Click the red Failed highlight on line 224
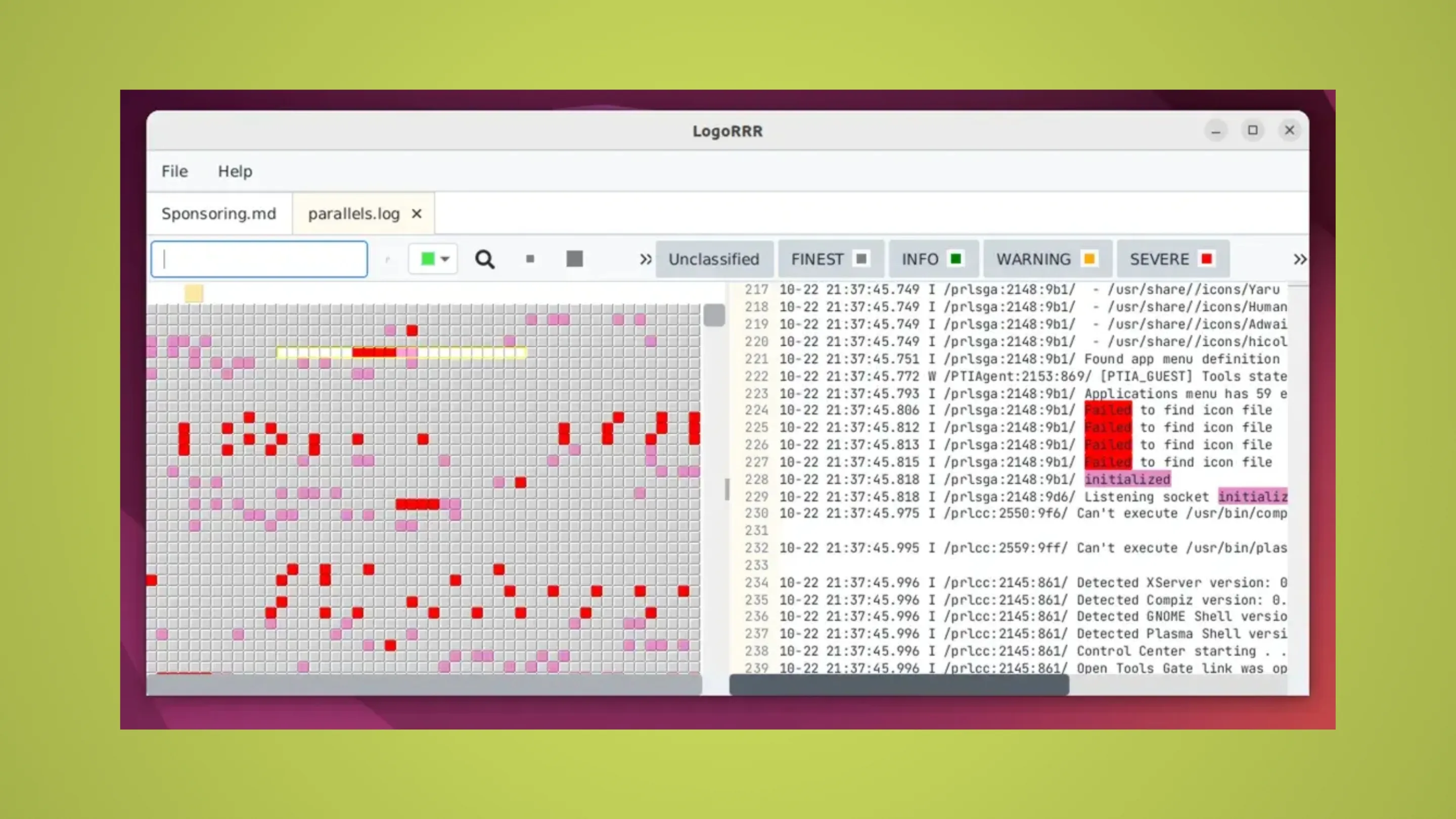Screen dimensions: 1456x819 pos(1108,411)
